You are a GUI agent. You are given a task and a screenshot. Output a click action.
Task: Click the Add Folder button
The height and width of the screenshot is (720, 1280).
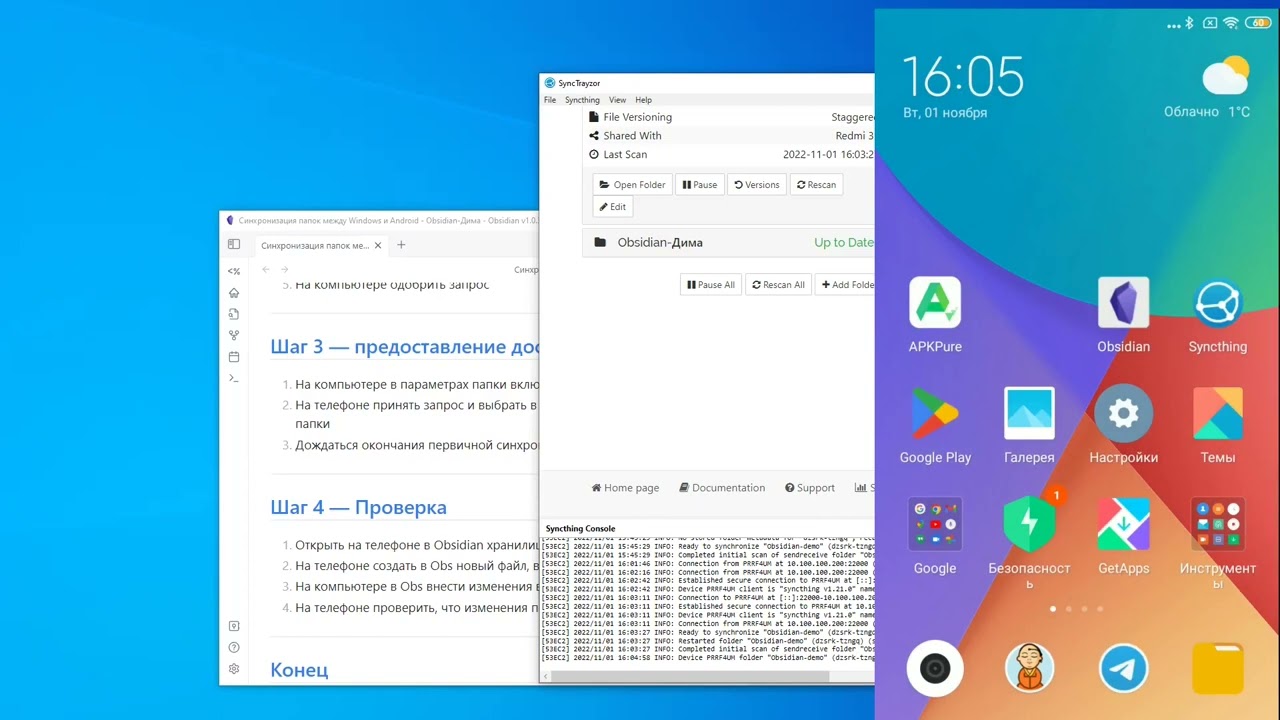pos(846,285)
